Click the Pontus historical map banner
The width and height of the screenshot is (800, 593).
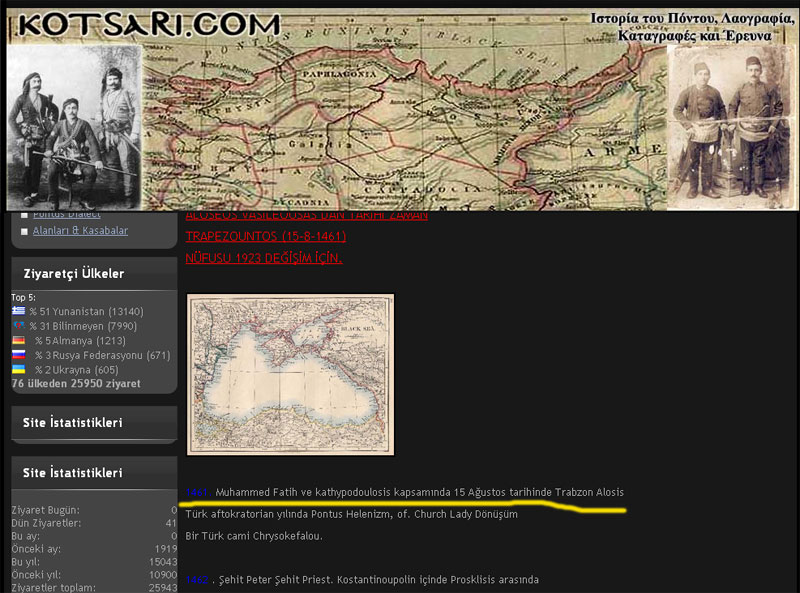pyautogui.click(x=405, y=125)
